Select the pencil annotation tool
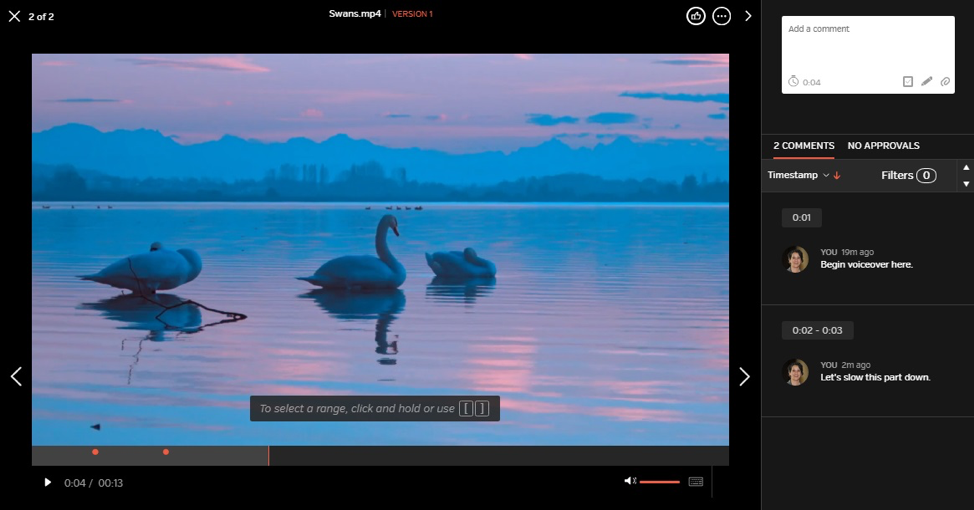 click(x=926, y=81)
